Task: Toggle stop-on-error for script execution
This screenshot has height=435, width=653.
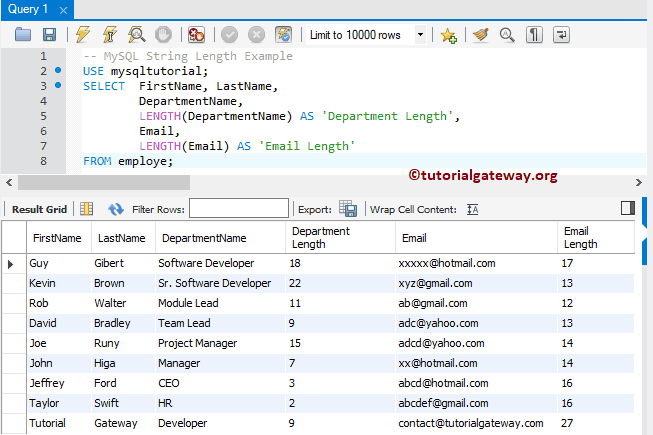Action: pos(197,35)
